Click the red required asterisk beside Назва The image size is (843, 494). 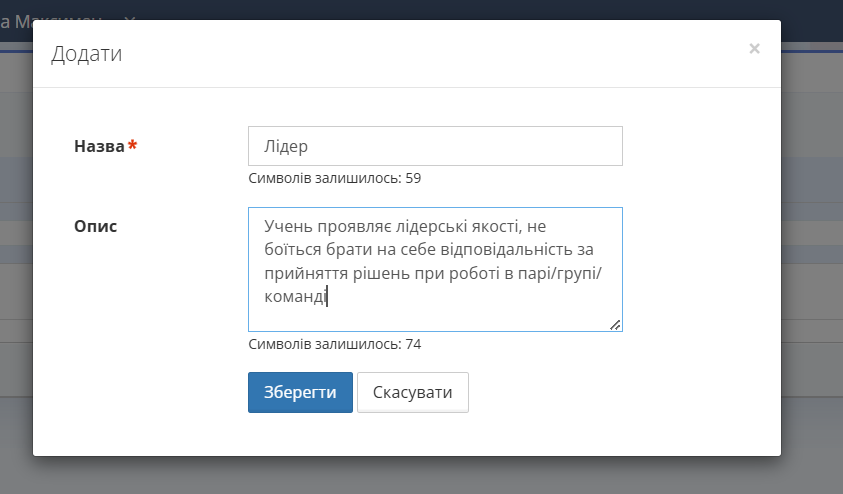tap(133, 147)
